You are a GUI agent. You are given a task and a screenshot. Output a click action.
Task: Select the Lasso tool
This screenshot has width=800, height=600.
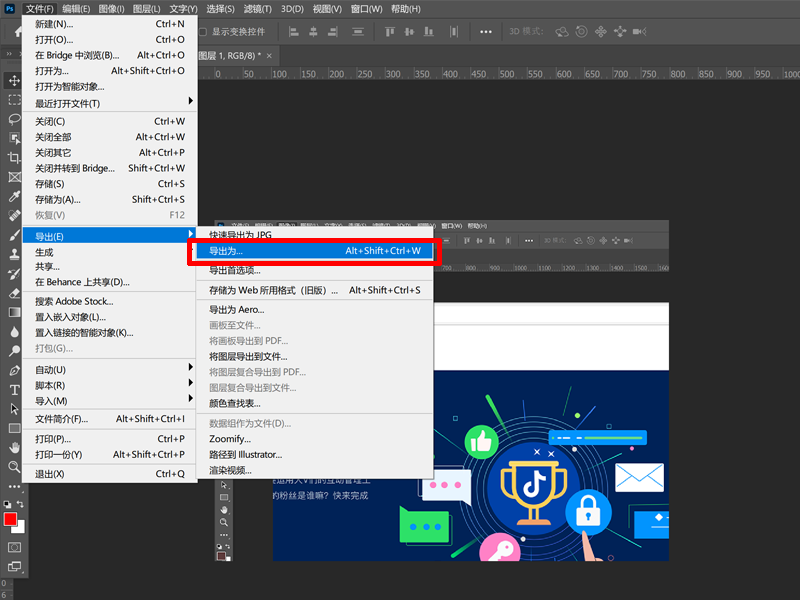click(x=14, y=119)
